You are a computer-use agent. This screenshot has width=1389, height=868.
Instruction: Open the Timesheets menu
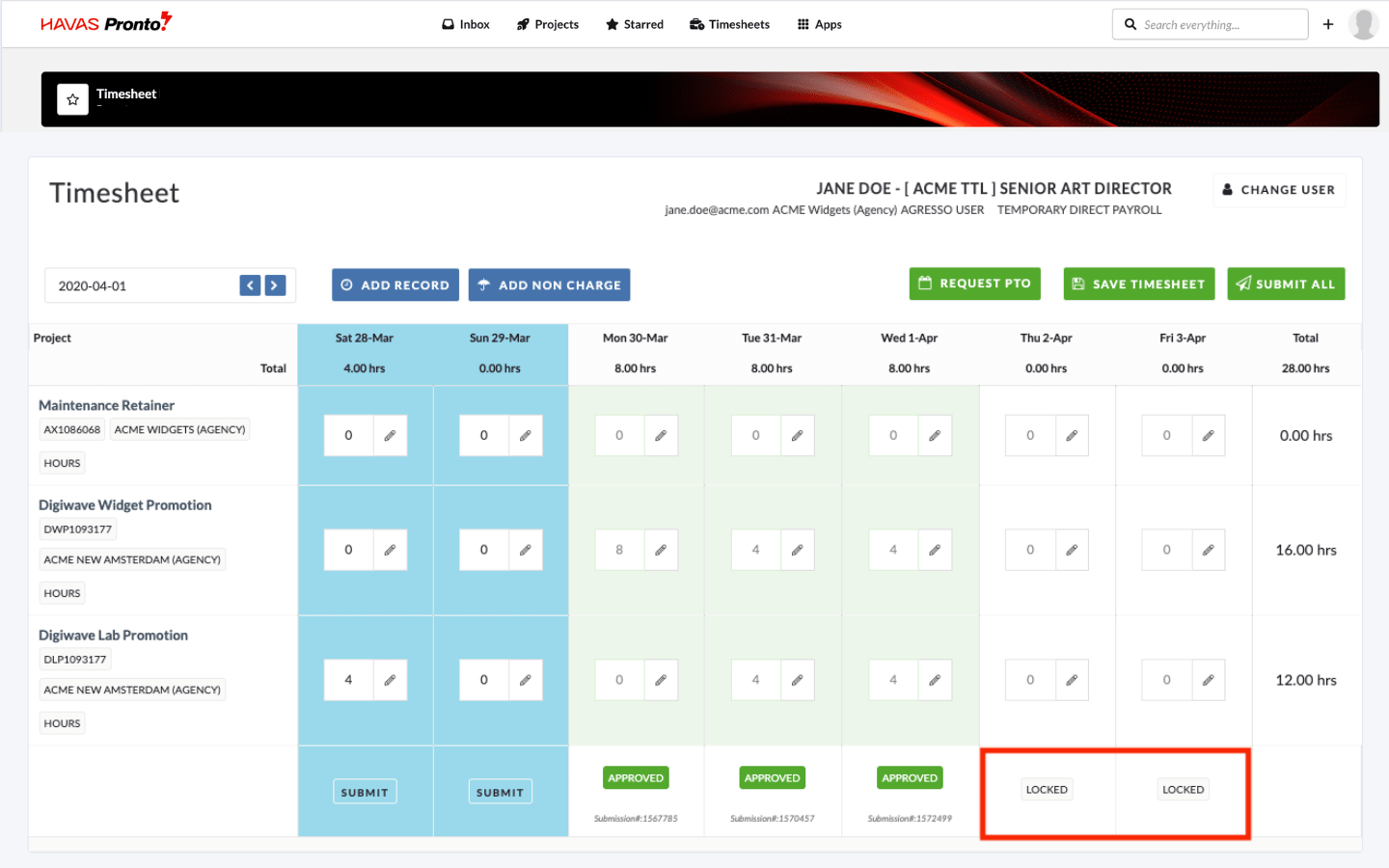coord(729,24)
